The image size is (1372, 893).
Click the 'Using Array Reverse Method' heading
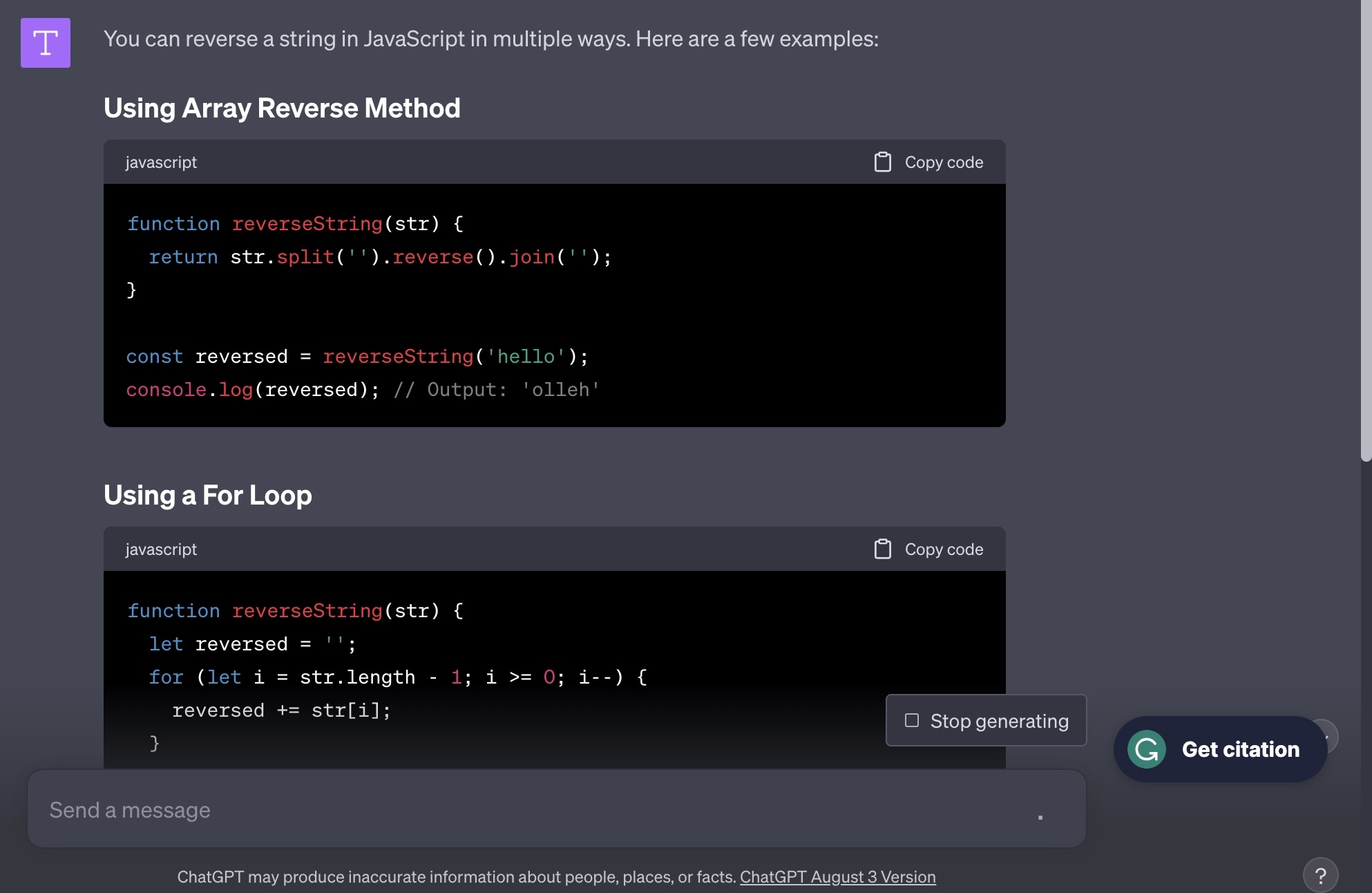coord(282,108)
